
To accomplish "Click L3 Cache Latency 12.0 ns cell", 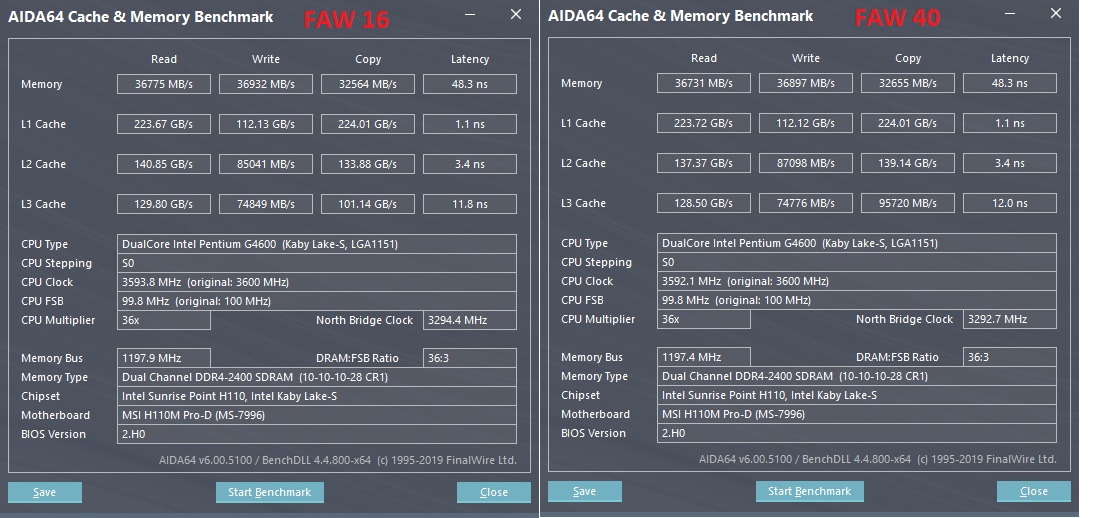I will [1009, 204].
